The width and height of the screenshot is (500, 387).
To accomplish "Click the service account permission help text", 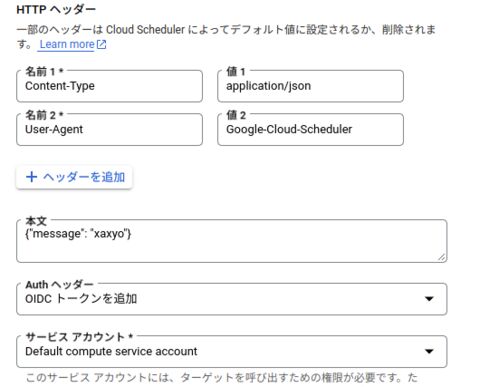I will 221,378.
